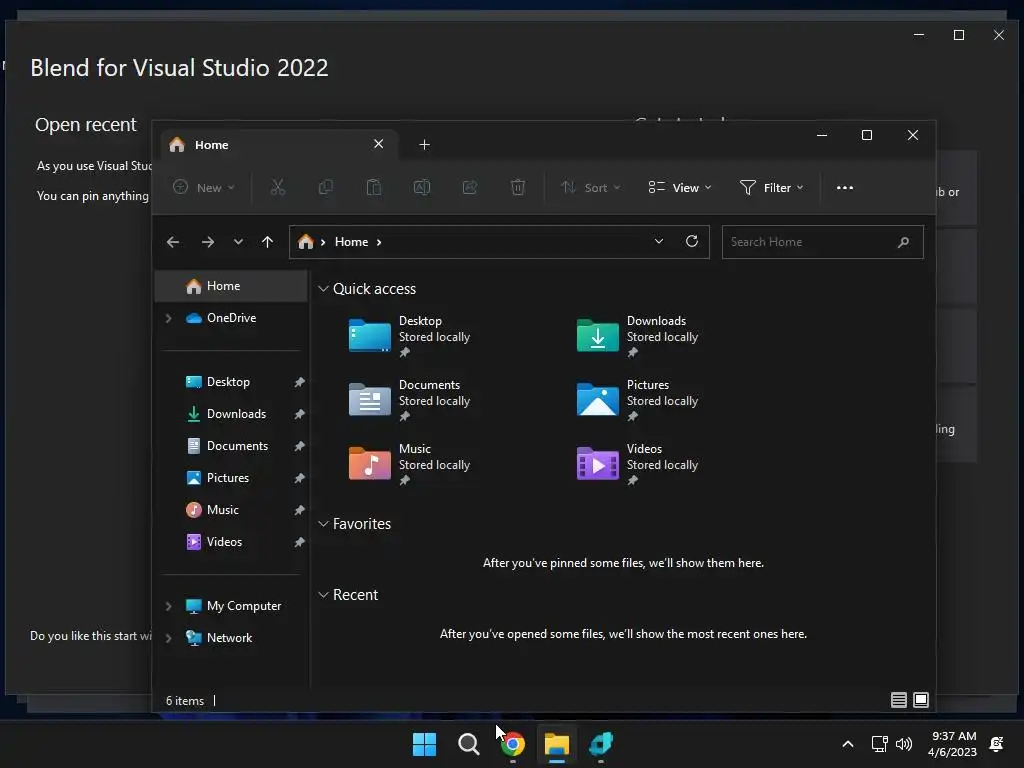Click the Cut scissors icon in toolbar

tap(278, 187)
